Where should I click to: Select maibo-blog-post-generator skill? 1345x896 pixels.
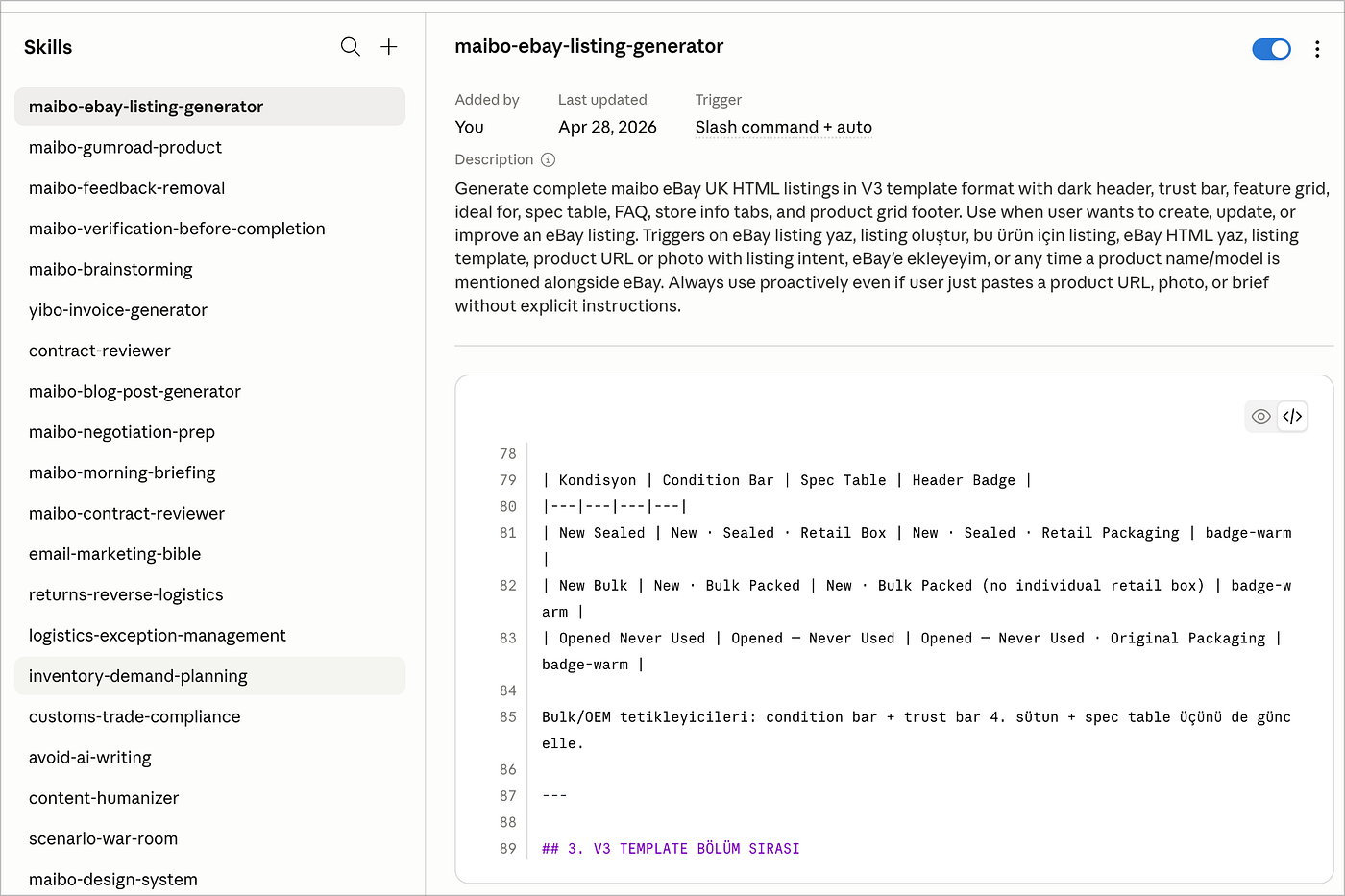click(209, 391)
